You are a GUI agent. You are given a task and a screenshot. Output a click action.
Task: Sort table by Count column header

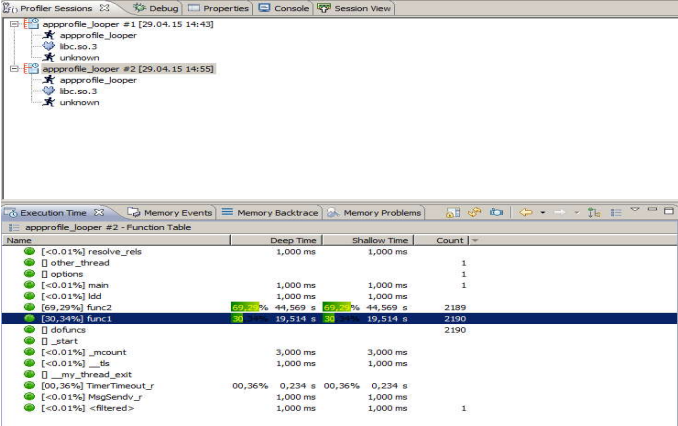point(441,240)
